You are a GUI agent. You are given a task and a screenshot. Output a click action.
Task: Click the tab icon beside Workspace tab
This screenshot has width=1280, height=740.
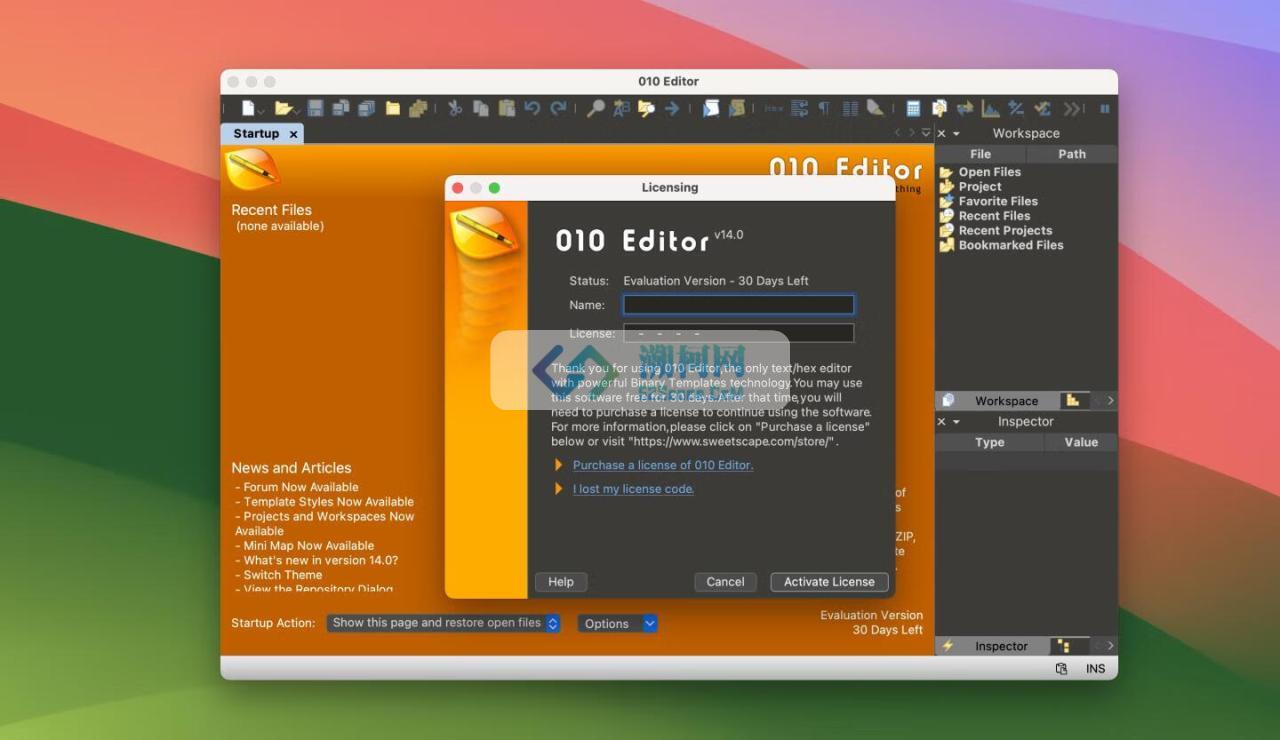(x=1073, y=401)
